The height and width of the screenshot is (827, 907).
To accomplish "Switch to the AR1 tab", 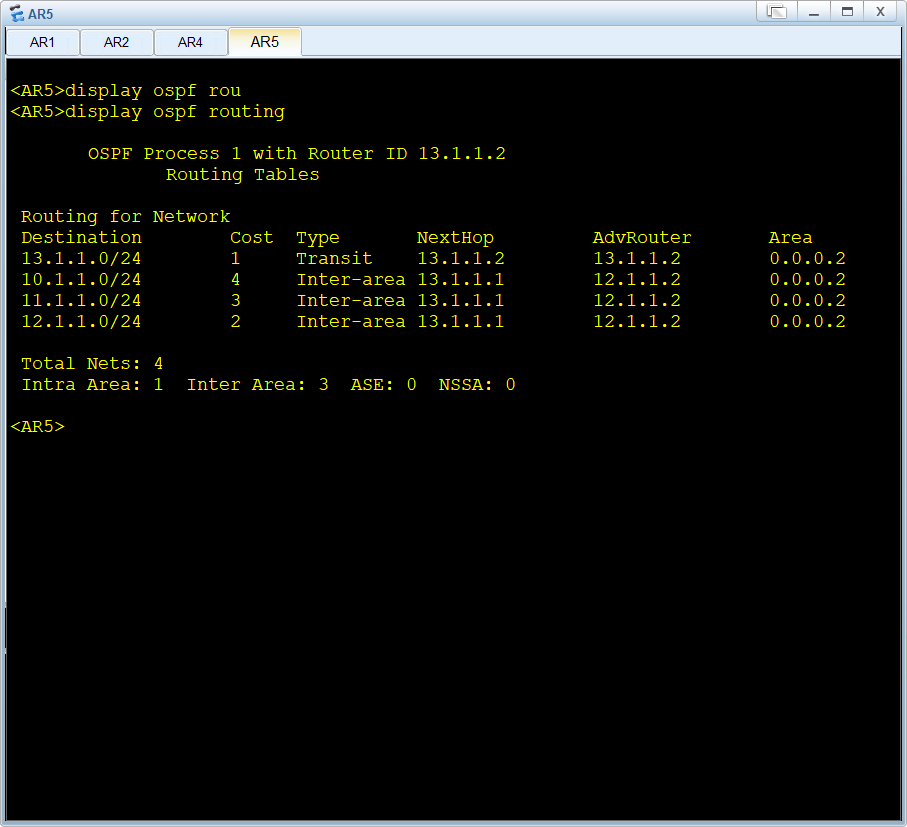I will 42,42.
